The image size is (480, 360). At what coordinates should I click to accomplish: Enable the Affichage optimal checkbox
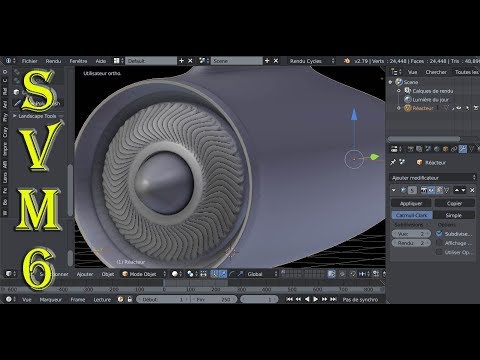click(x=439, y=243)
